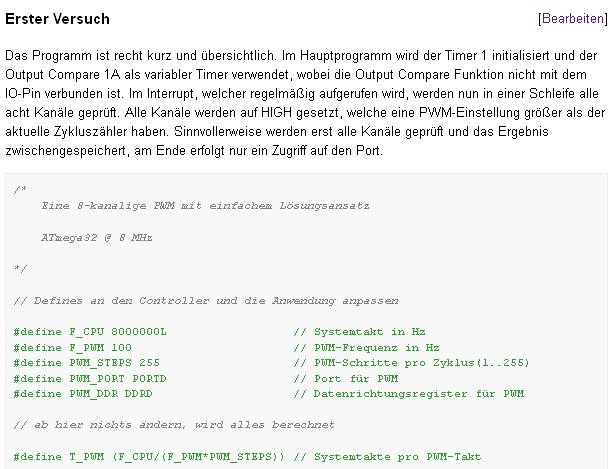Click the 'PWM-Frequenz in Hz' comment
The image size is (611, 469).
point(366,347)
